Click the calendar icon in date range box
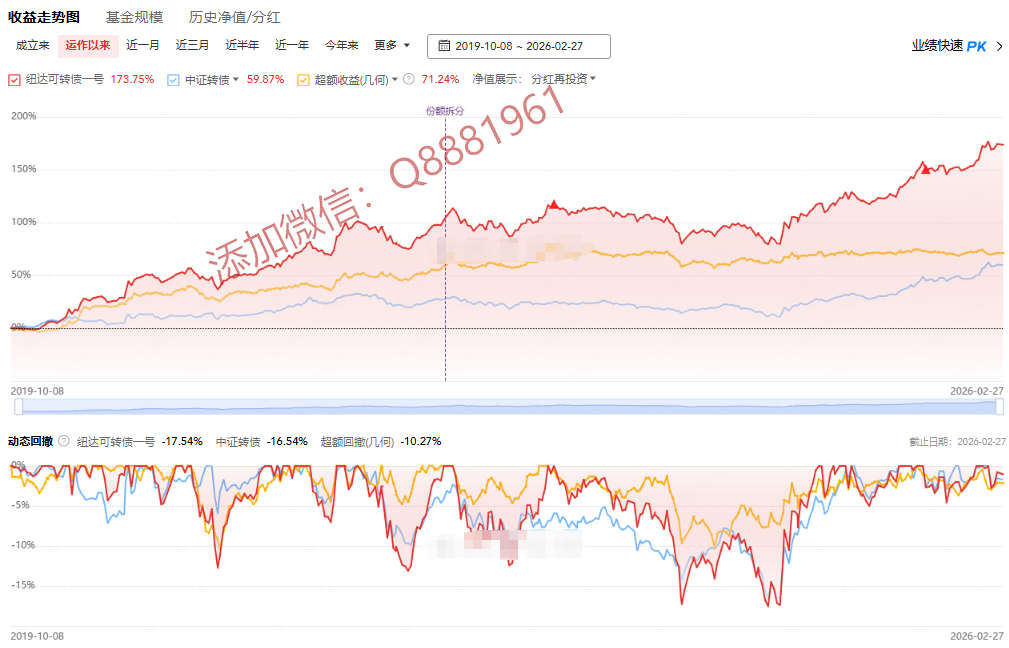 pos(443,46)
